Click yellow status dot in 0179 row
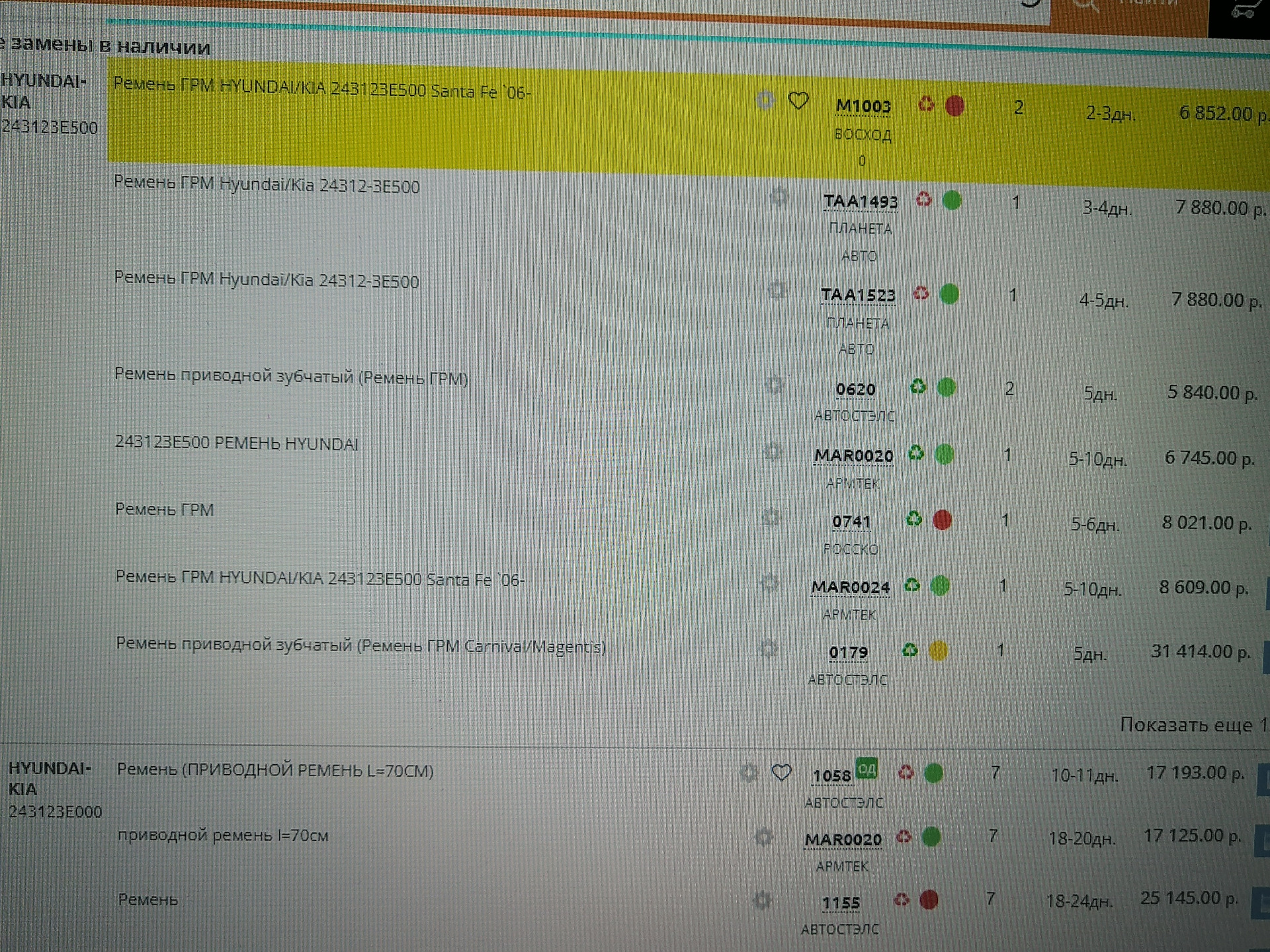 coord(938,651)
